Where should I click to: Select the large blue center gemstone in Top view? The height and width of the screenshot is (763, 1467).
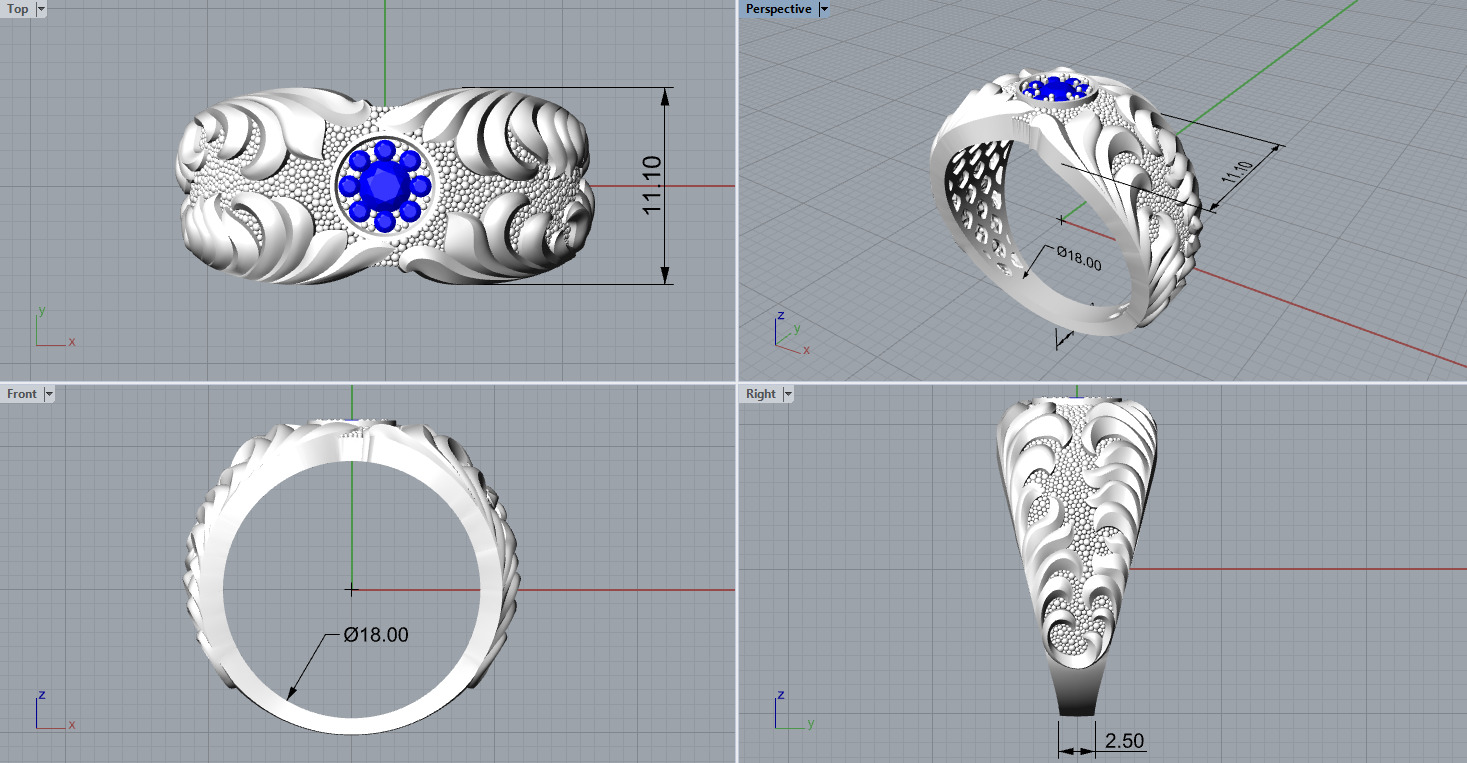tap(383, 186)
